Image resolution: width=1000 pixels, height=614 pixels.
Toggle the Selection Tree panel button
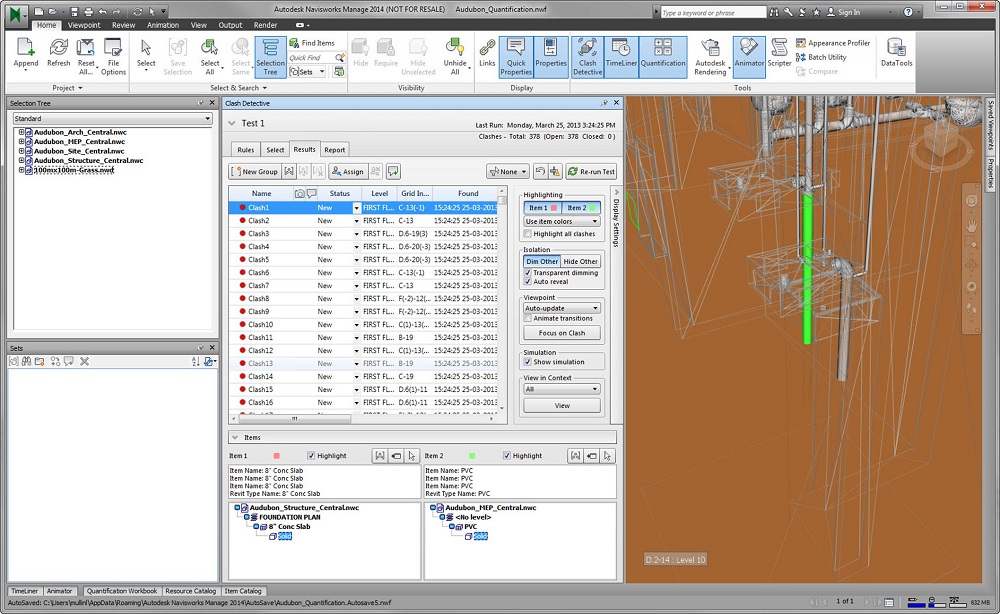click(270, 57)
